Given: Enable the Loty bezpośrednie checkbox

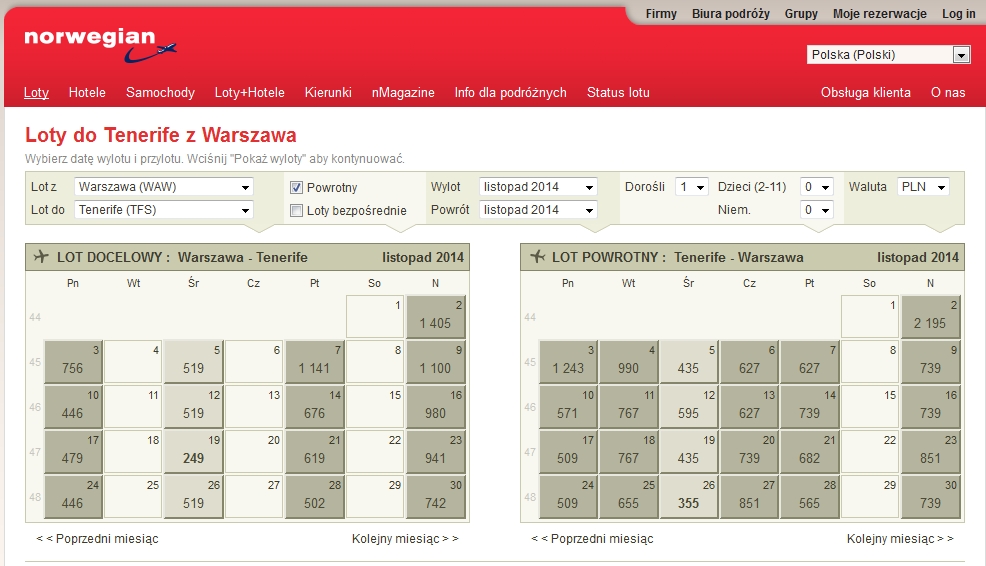Looking at the screenshot, I should tap(296, 211).
